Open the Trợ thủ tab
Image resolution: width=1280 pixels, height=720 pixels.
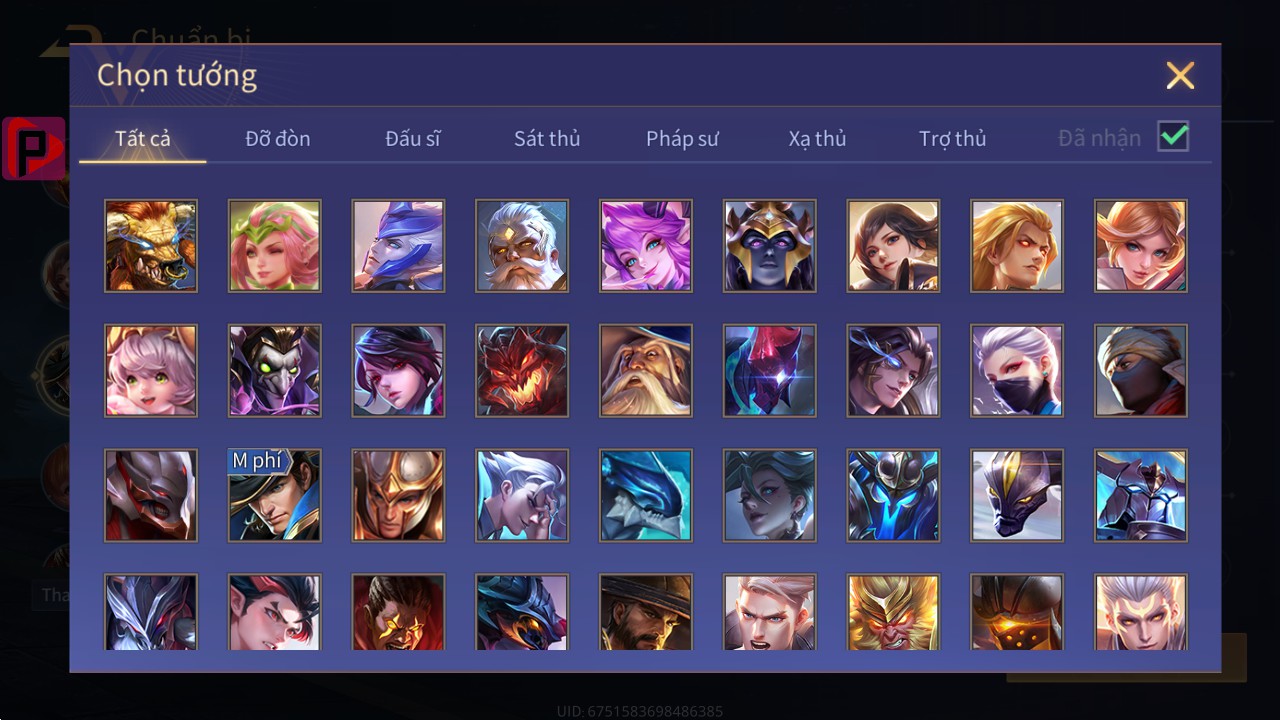click(953, 138)
